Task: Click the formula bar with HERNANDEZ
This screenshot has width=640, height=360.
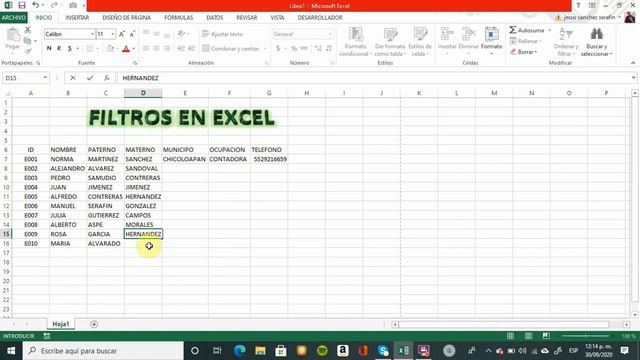Action: click(373, 78)
